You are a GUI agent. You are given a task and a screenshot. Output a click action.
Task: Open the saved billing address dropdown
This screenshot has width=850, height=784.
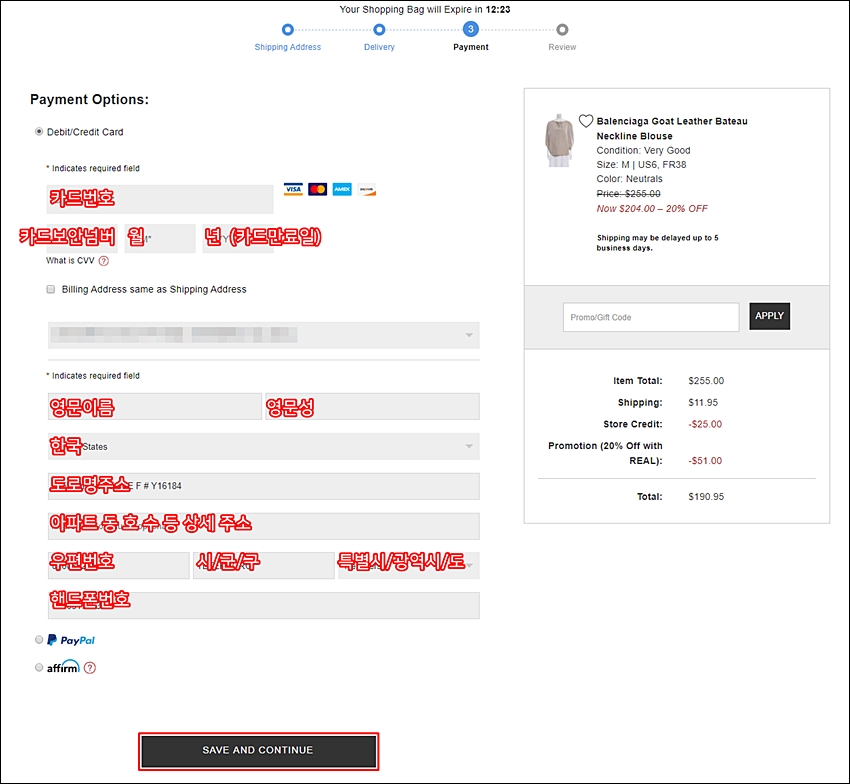pos(264,335)
